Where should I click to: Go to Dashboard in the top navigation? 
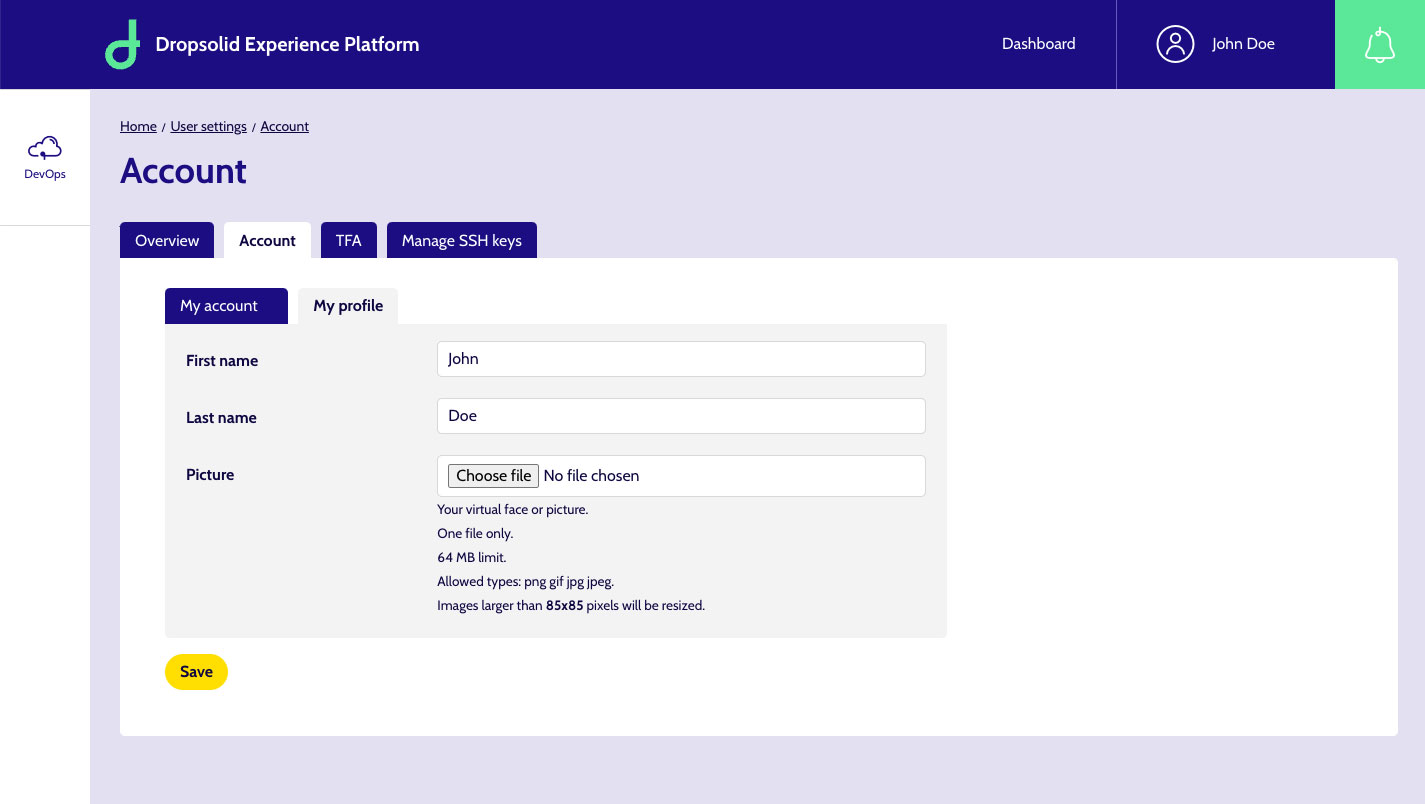coord(1039,44)
